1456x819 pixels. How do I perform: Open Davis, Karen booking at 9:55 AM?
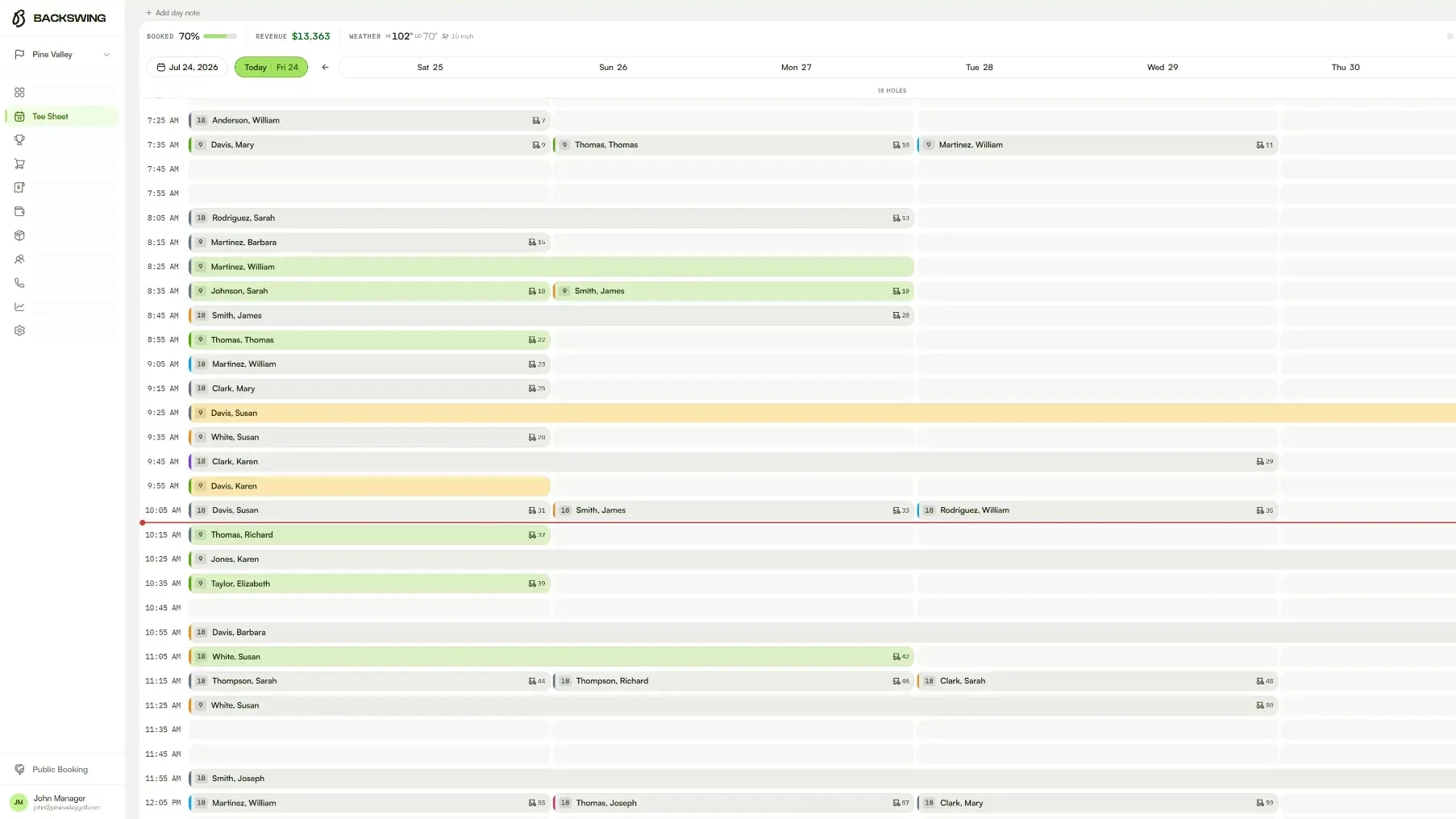pyautogui.click(x=369, y=486)
